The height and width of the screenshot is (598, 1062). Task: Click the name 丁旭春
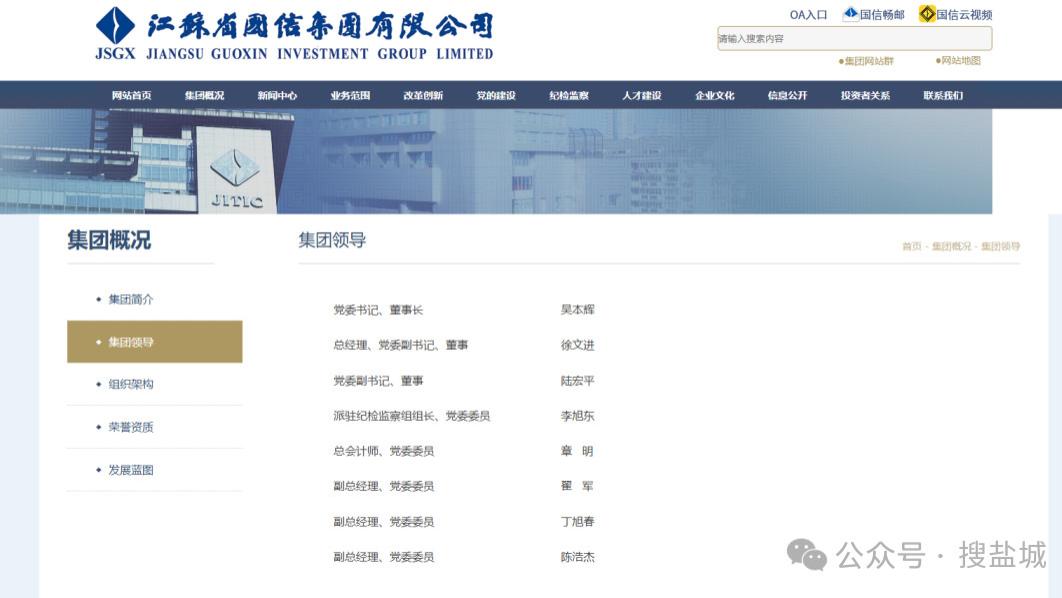tap(578, 521)
